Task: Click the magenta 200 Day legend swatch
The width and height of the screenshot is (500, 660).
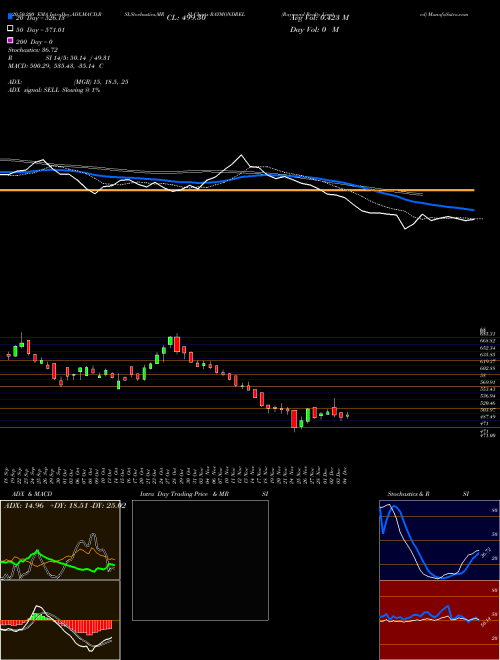Action: pos(10,40)
